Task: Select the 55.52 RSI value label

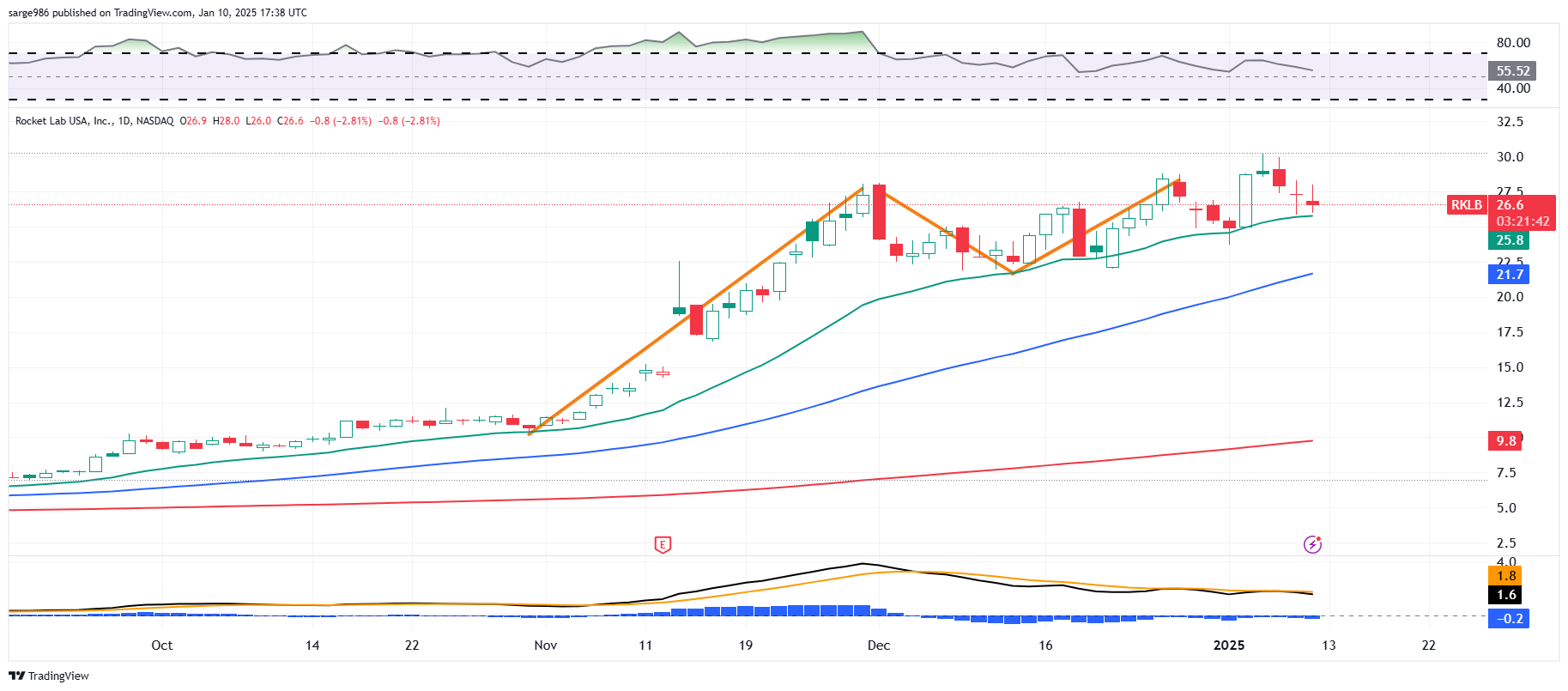Action: click(1512, 71)
